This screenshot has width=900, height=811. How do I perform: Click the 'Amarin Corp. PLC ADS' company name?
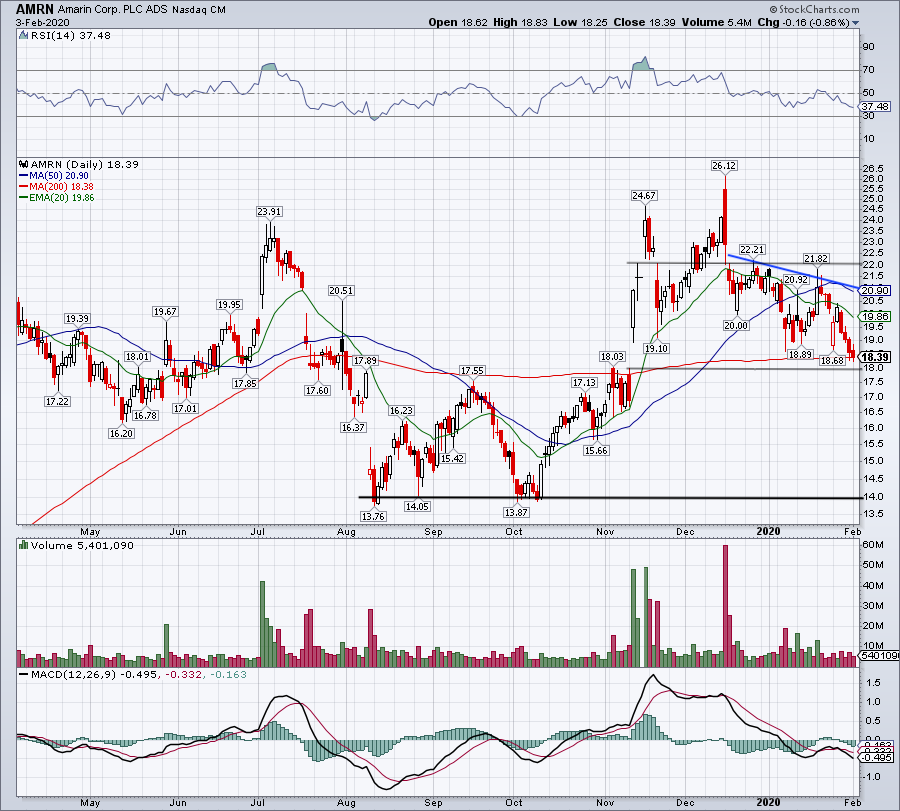coord(112,10)
